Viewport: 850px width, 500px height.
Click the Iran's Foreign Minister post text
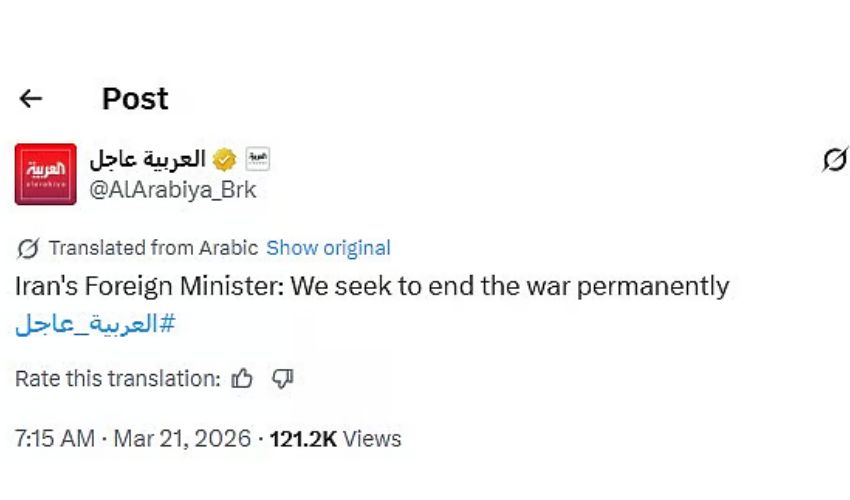[372, 287]
